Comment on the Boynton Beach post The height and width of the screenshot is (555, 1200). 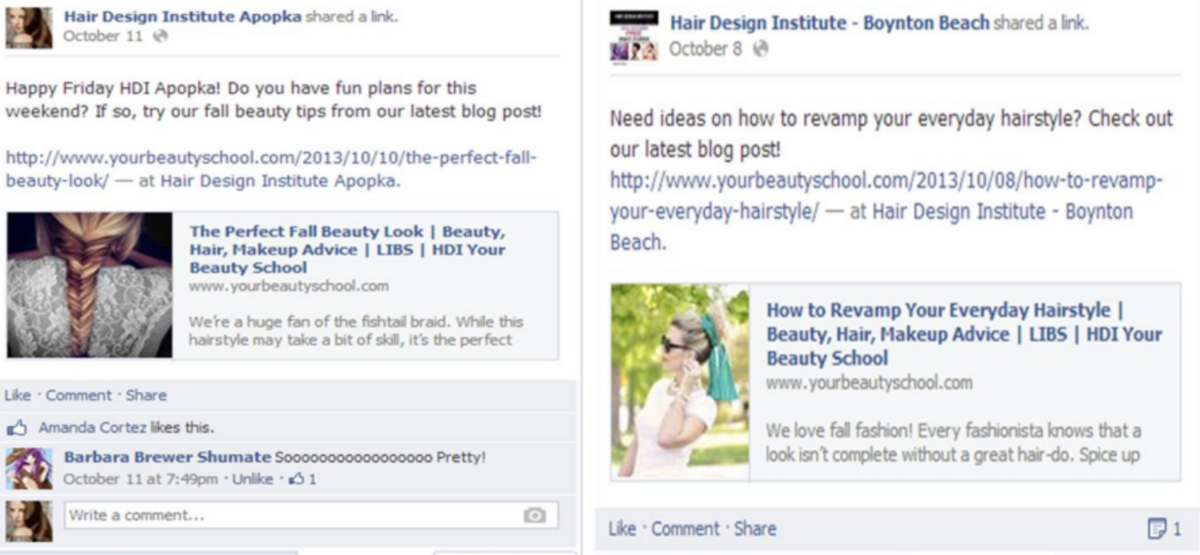(x=685, y=528)
